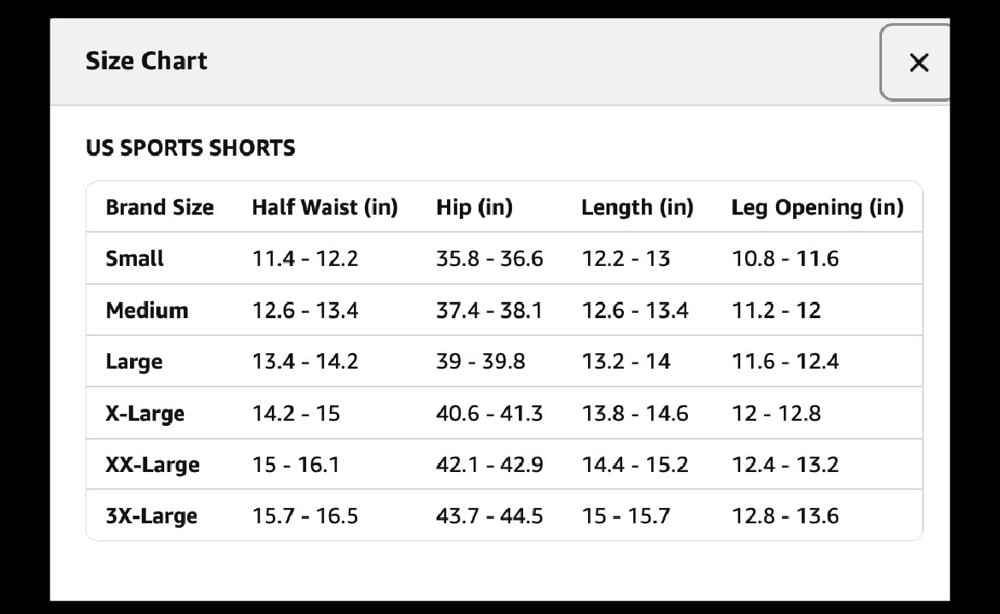Click the X-Large size row label
Image resolution: width=1000 pixels, height=614 pixels.
tap(145, 413)
